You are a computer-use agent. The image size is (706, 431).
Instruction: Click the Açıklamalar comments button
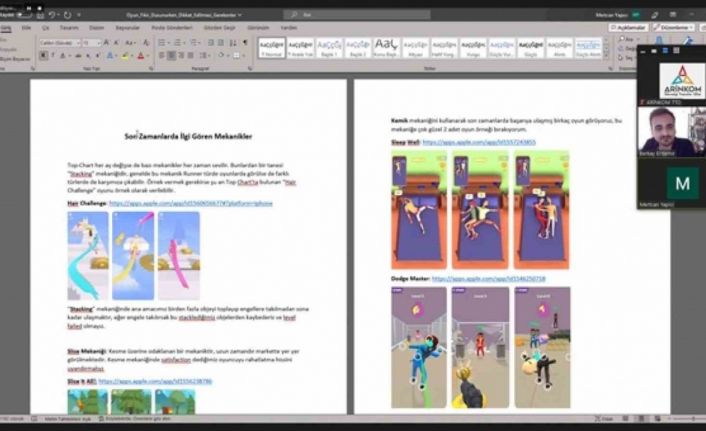tap(629, 28)
